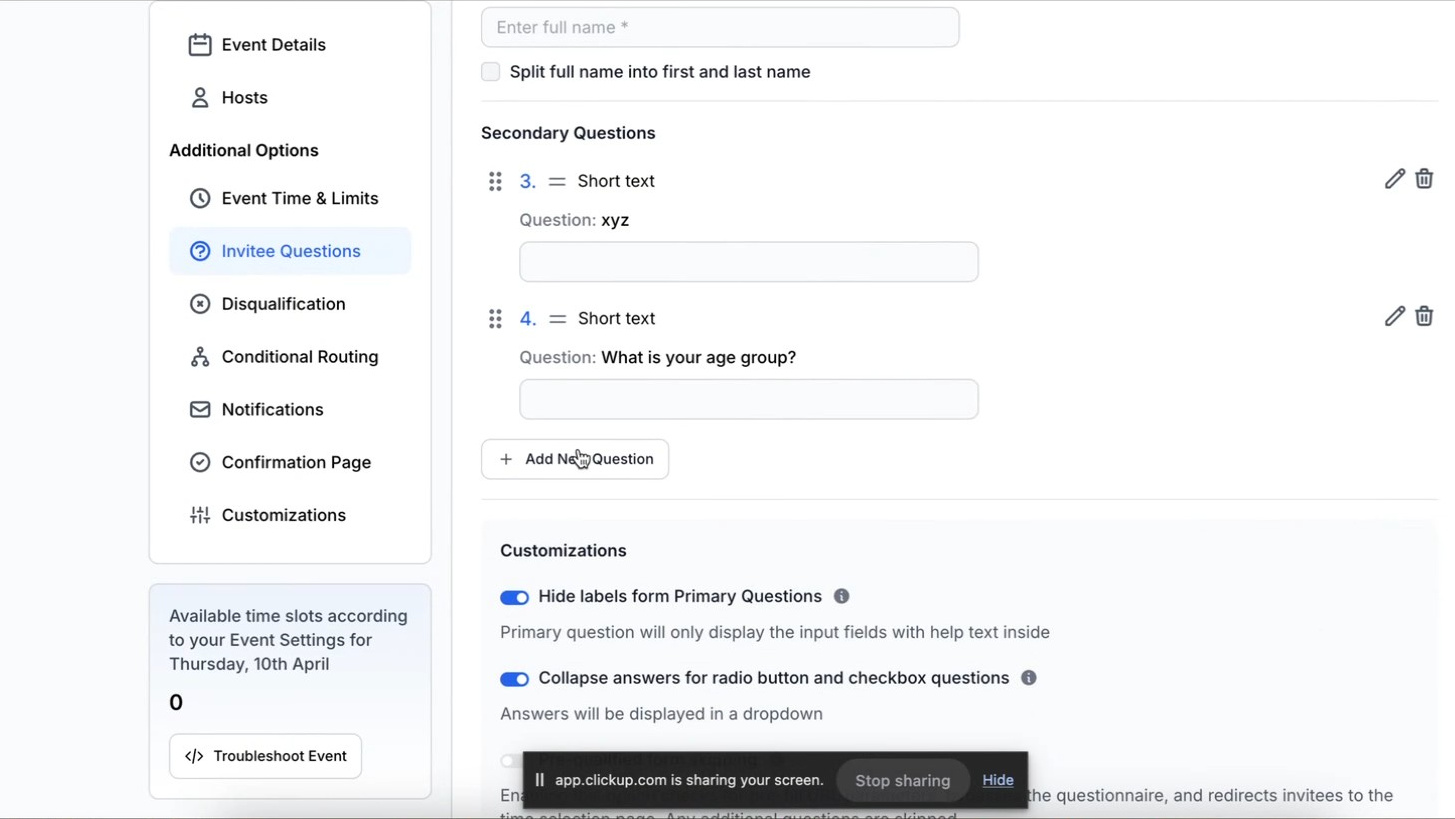
Task: Check Split full name into first and last
Action: (x=491, y=72)
